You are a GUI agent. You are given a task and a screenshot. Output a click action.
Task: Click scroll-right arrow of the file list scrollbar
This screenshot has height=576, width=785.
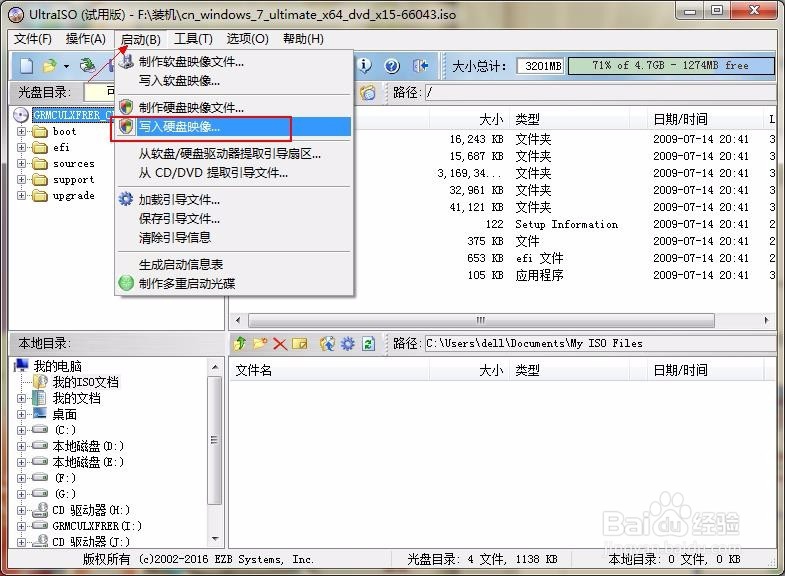click(766, 320)
